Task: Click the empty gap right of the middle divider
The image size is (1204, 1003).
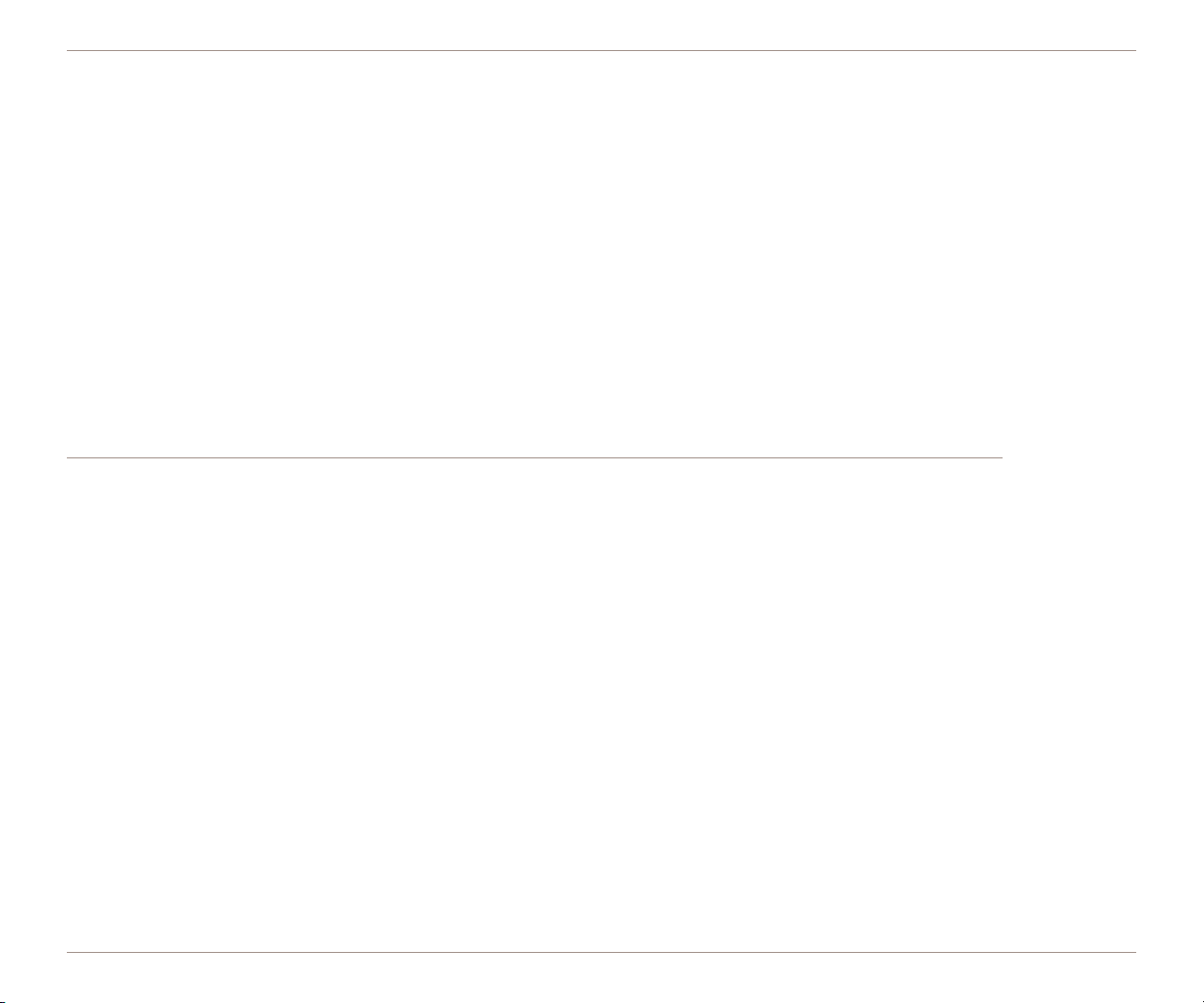Action: tap(1069, 457)
